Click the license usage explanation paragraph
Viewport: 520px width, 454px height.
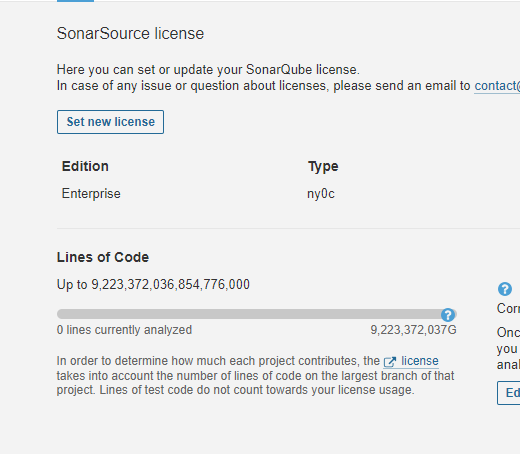click(255, 375)
